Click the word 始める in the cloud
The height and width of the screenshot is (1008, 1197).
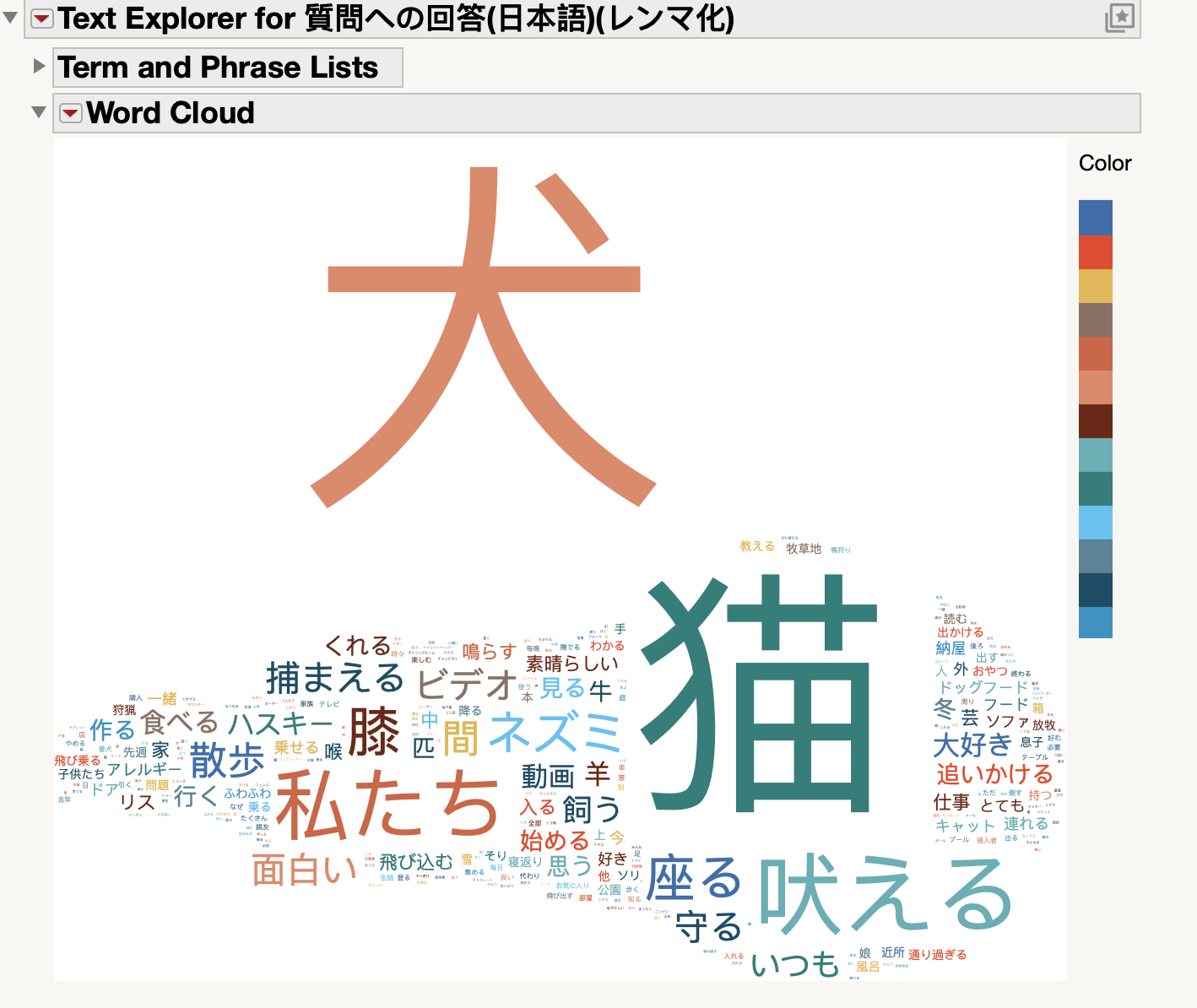[x=555, y=841]
